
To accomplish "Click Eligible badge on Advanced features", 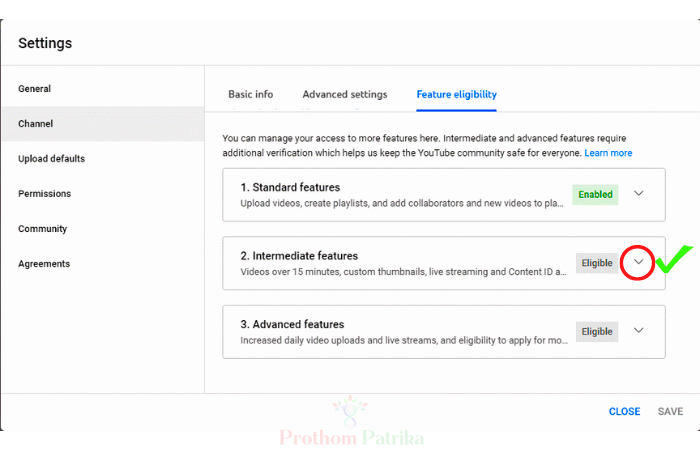I will tap(597, 332).
